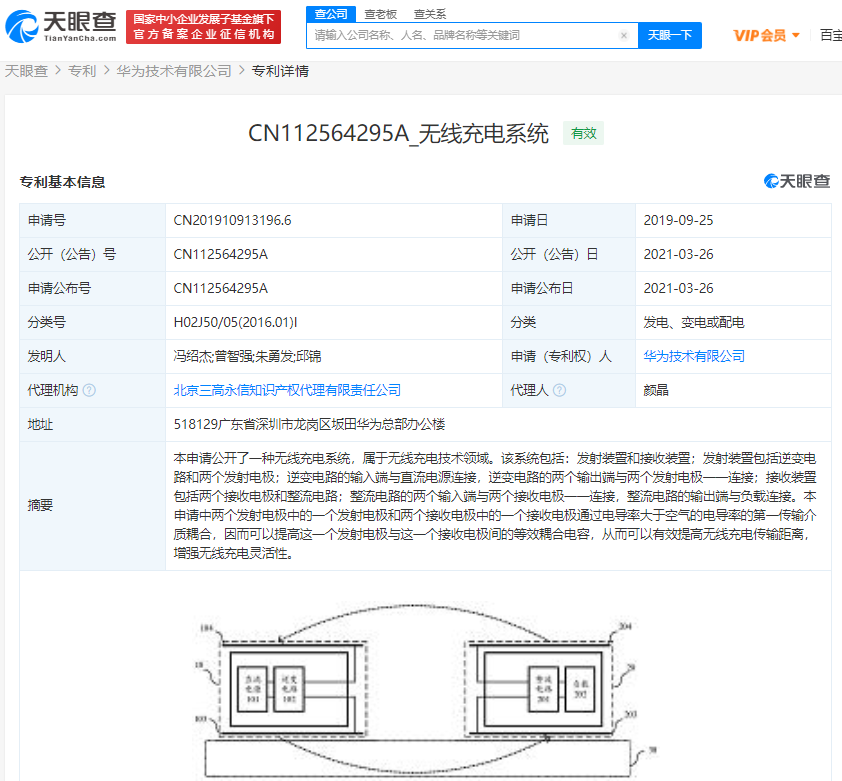Click the 百宝 item in top navigation

(x=830, y=35)
